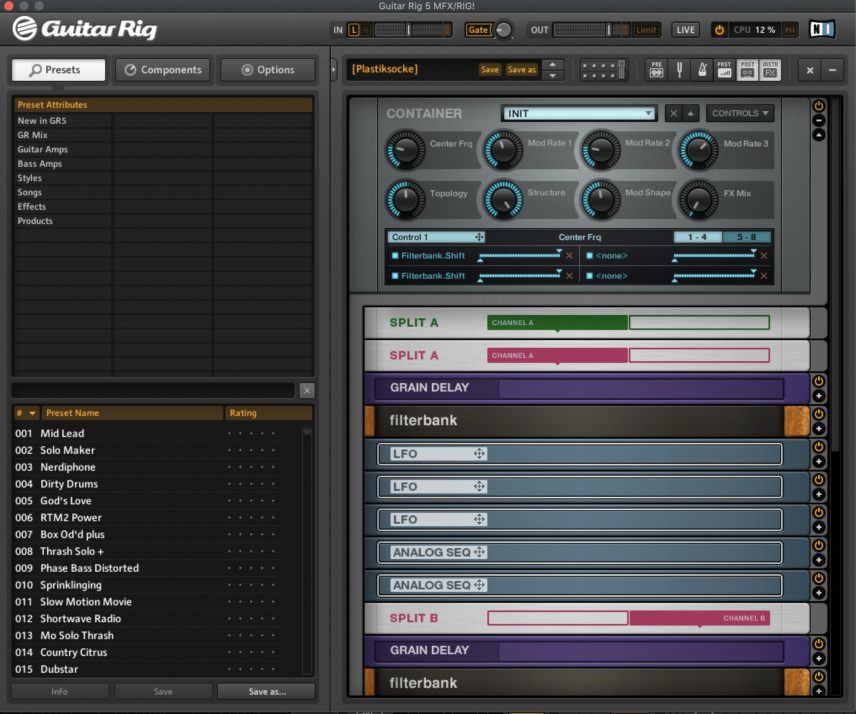Sort by the Preset Name column
The width and height of the screenshot is (856, 714).
131,413
